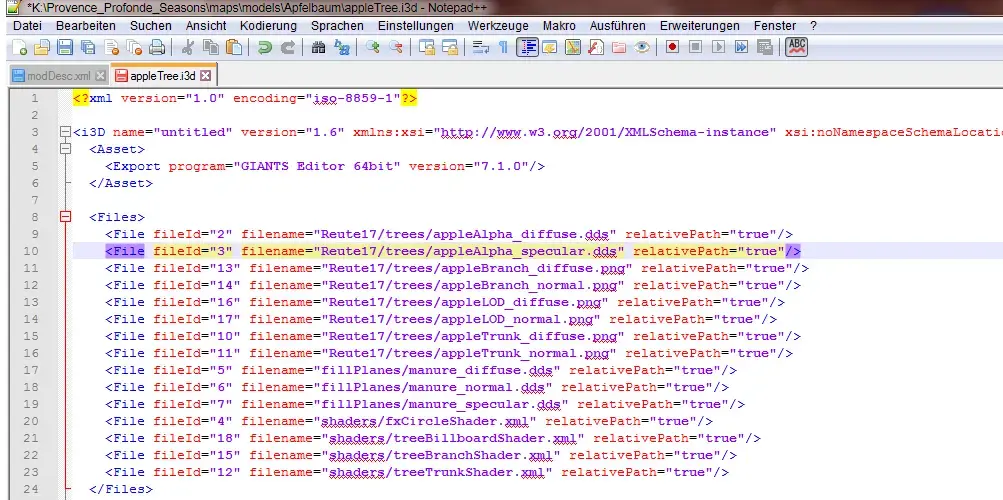Screen dimensions: 1003x500
Task: Switch to the modDesc.xml tab
Action: (59, 75)
